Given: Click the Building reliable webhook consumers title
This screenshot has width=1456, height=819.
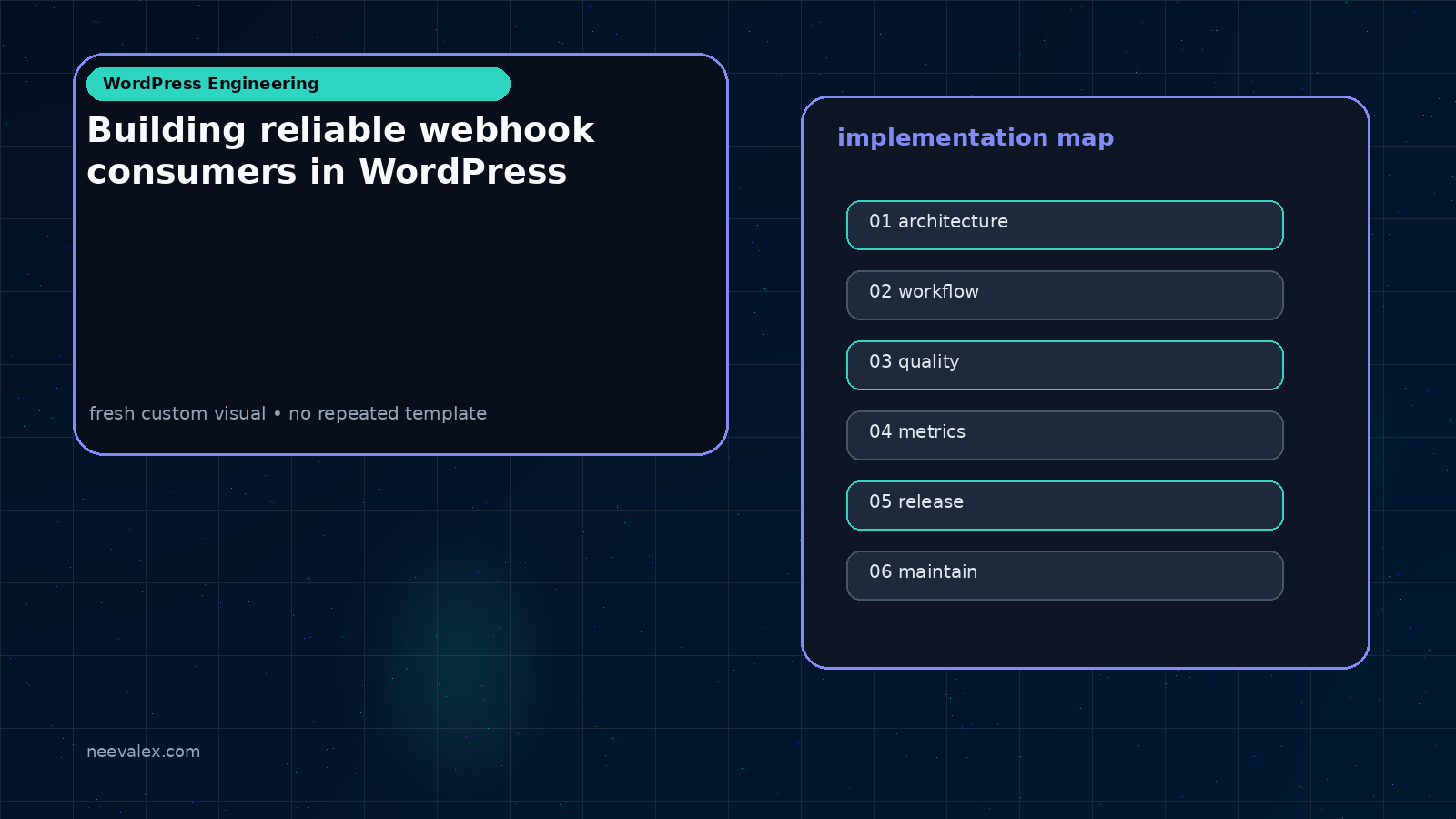Looking at the screenshot, I should click(x=340, y=151).
